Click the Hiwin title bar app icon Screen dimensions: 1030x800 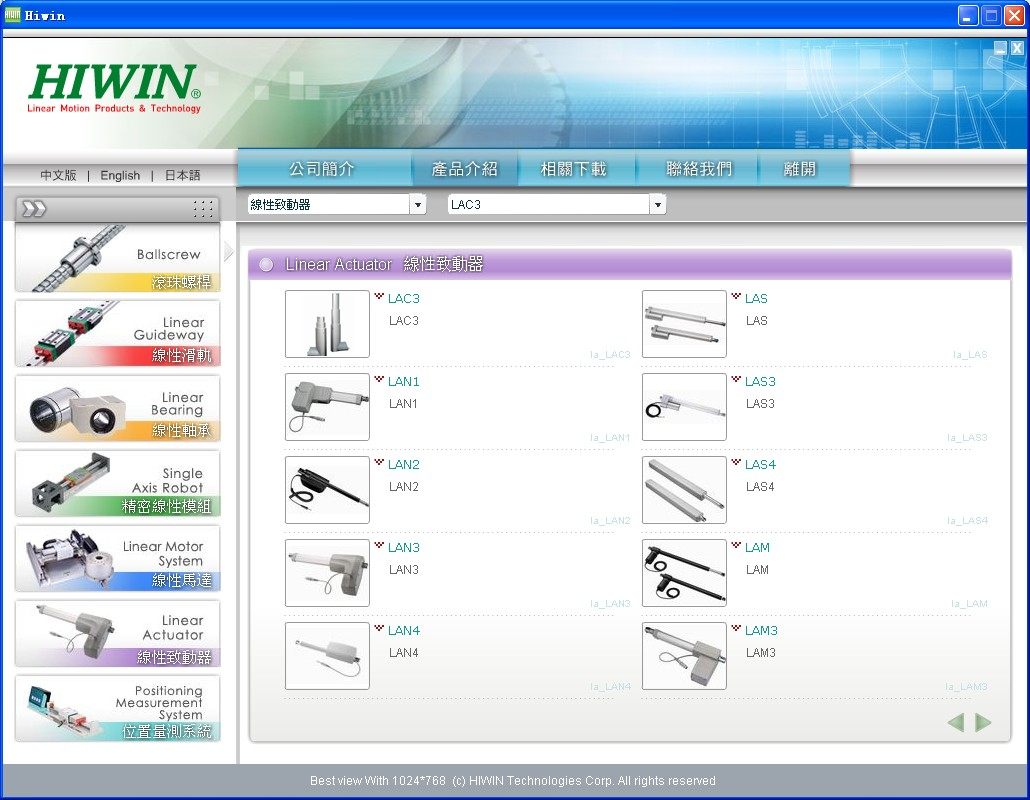pos(12,14)
